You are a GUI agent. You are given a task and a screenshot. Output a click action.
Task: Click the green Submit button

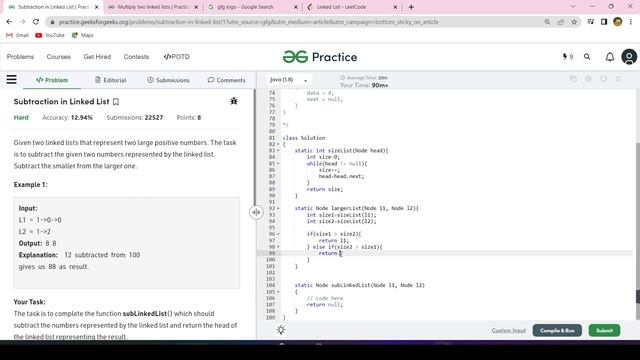point(604,330)
